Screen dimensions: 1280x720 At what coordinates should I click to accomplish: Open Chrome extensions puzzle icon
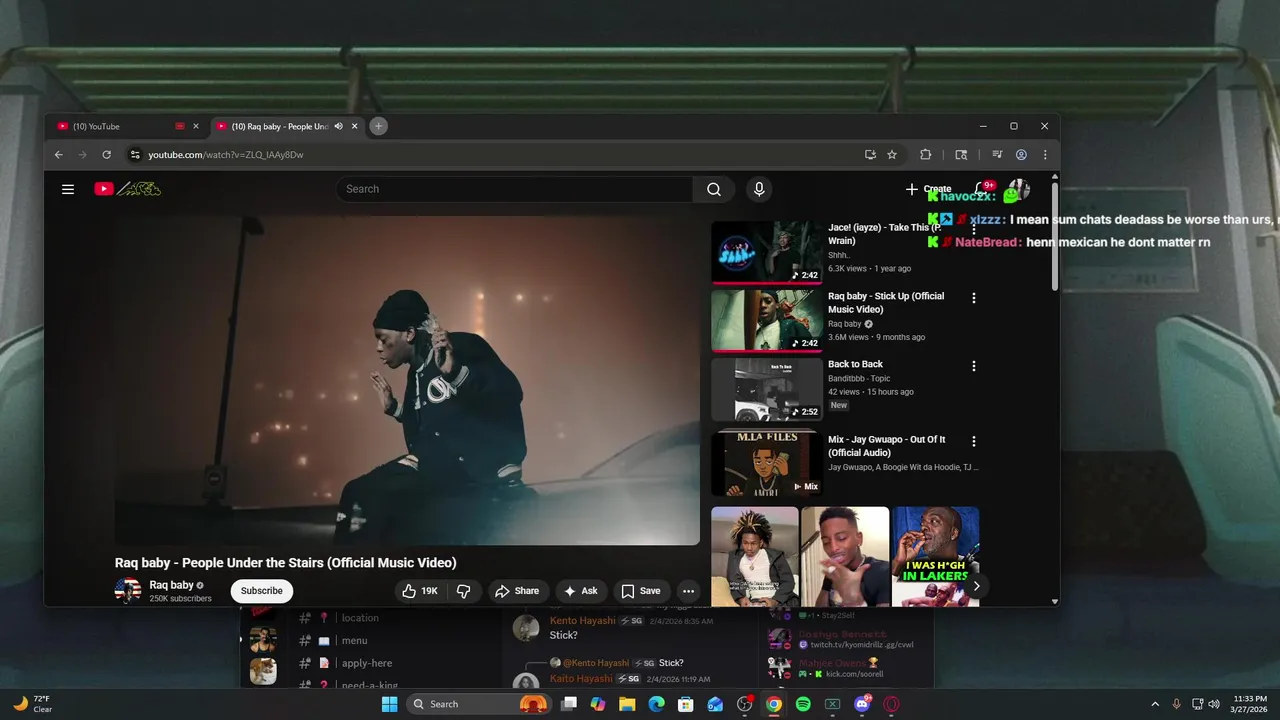coord(925,155)
